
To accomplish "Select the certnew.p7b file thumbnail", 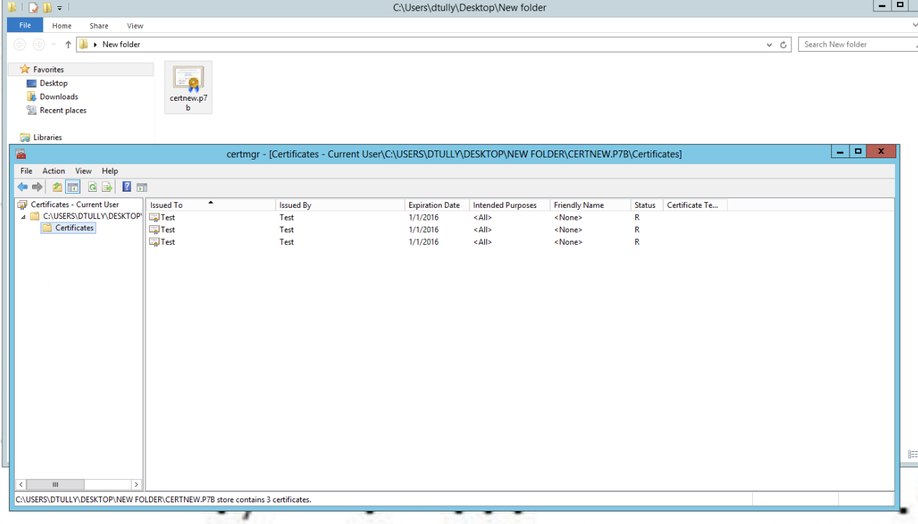I will click(188, 87).
